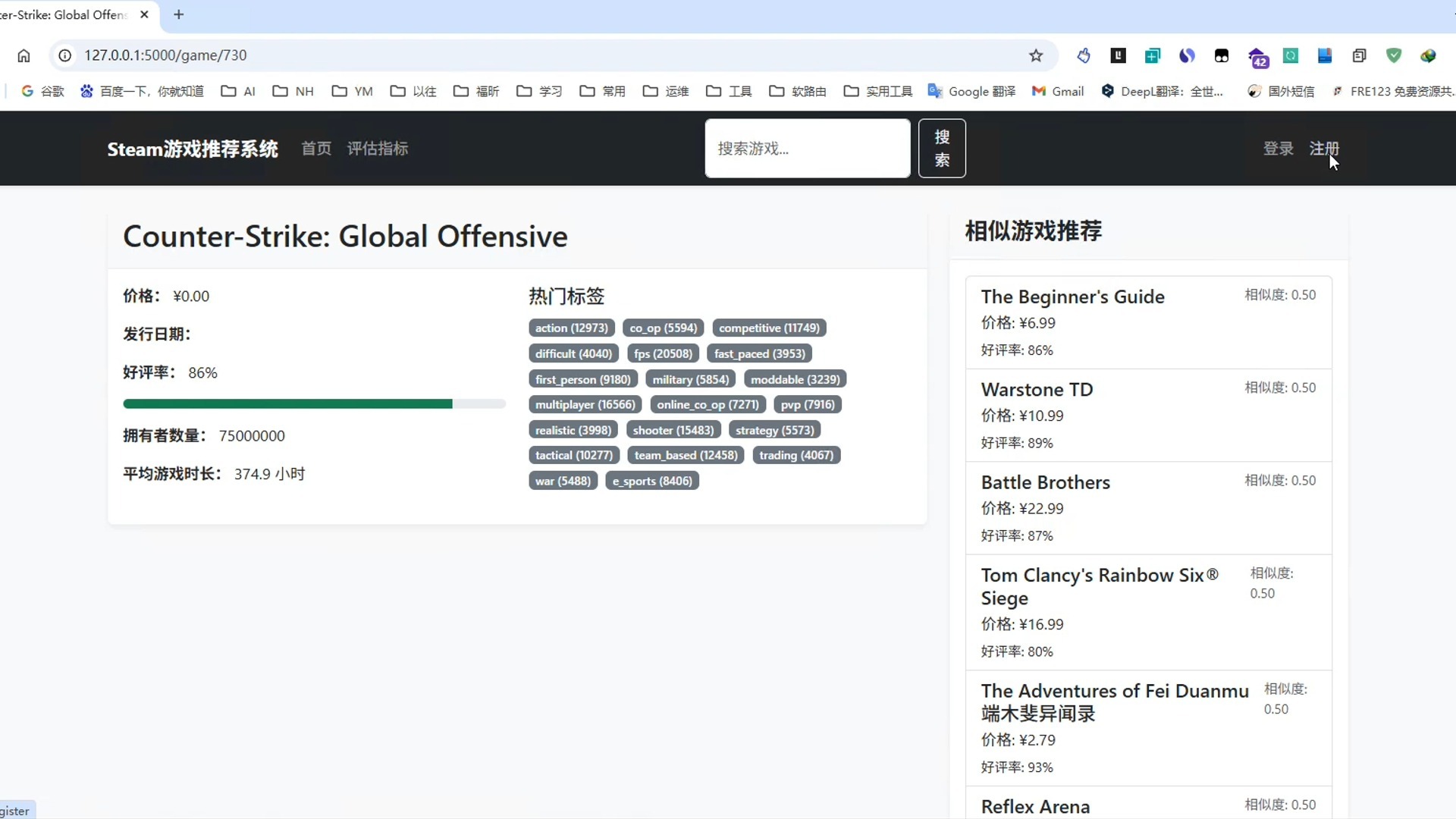Click the purple badge 42 extension icon
This screenshot has height=819, width=1456.
(x=1257, y=57)
